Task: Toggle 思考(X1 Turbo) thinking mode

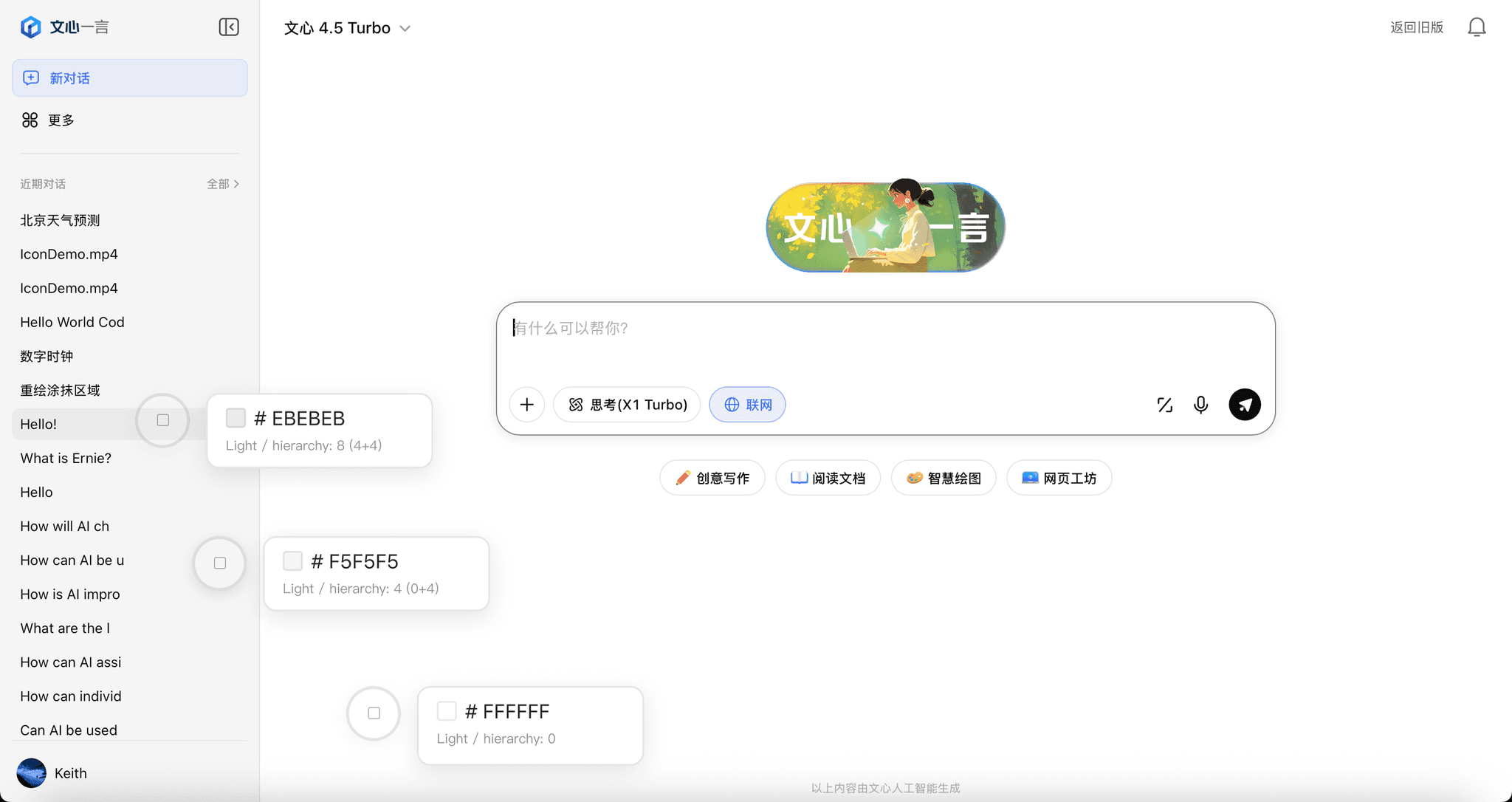Action: tap(627, 405)
